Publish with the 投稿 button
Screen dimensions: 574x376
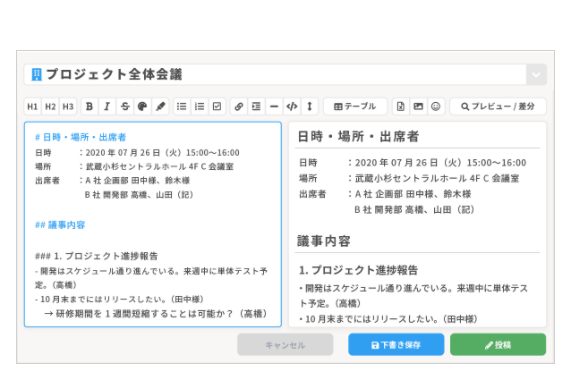tap(498, 345)
